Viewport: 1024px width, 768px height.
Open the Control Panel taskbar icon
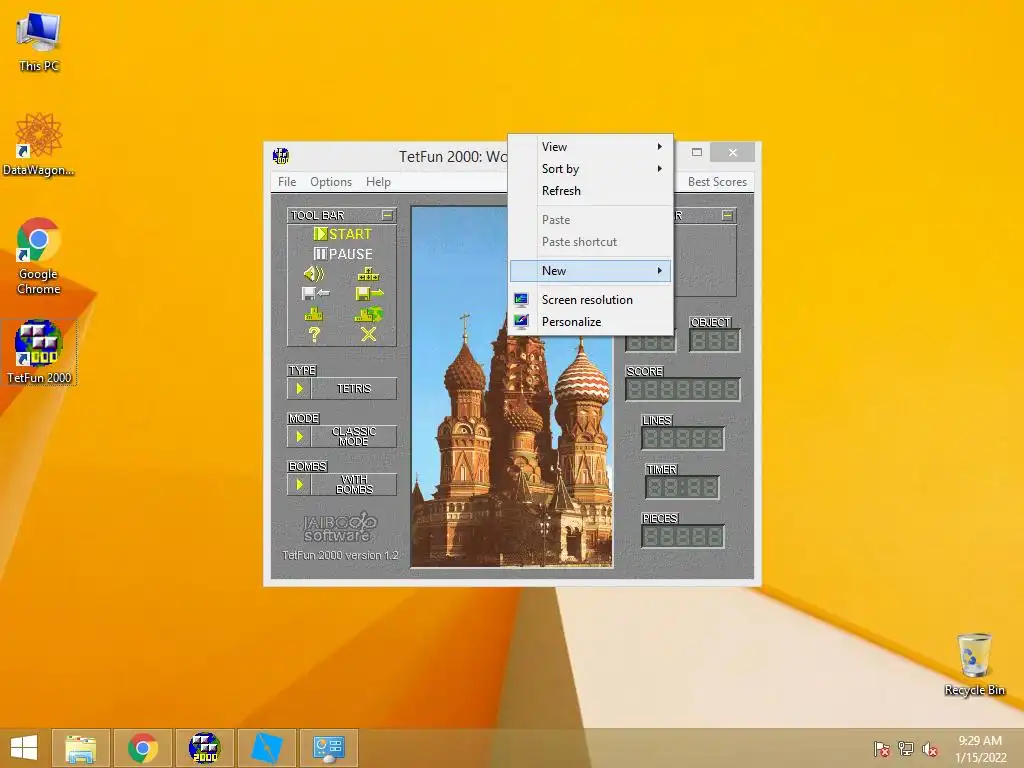(x=328, y=748)
